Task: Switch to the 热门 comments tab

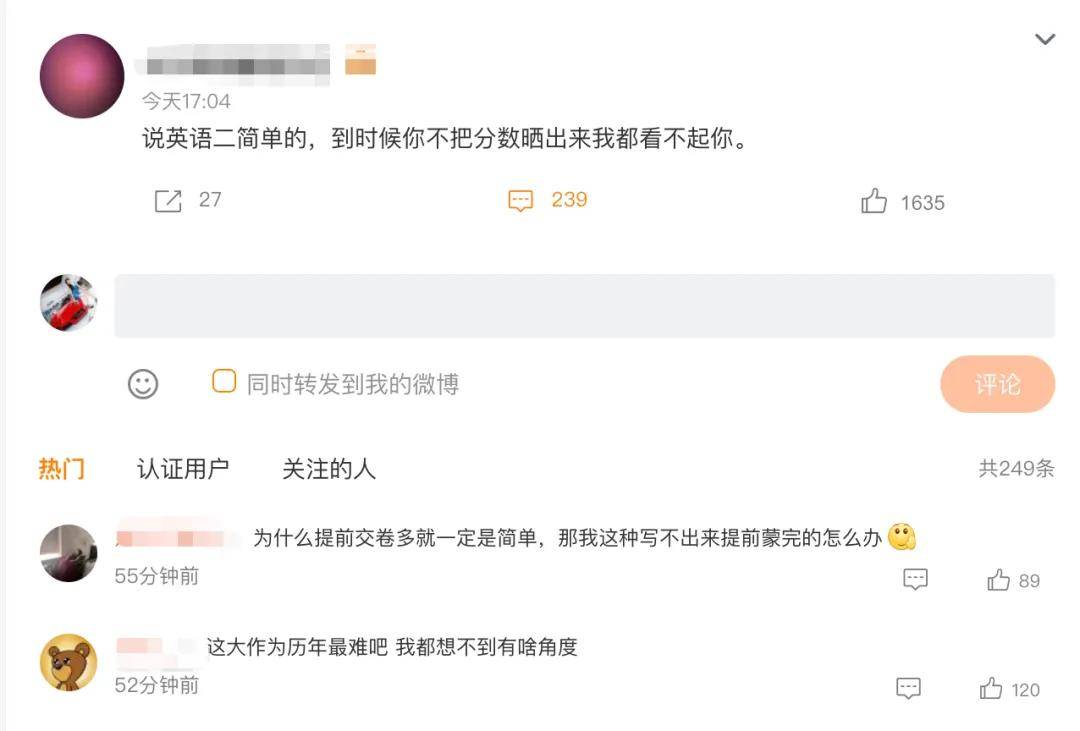Action: pyautogui.click(x=61, y=469)
